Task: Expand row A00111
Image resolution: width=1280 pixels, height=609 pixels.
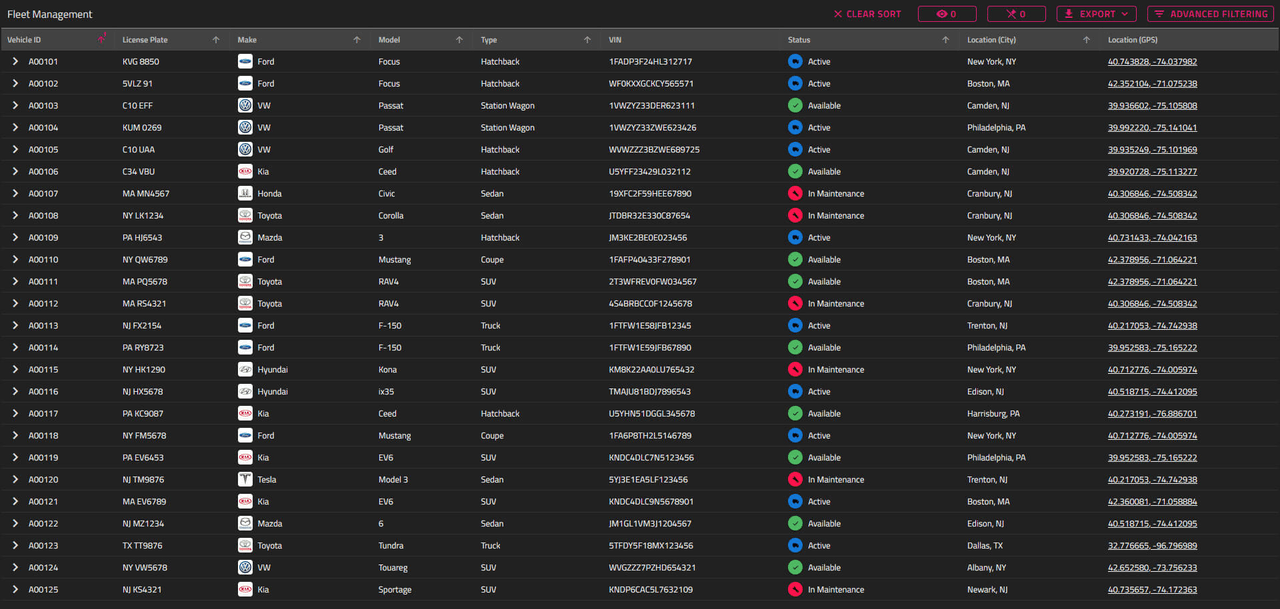Action: (15, 281)
